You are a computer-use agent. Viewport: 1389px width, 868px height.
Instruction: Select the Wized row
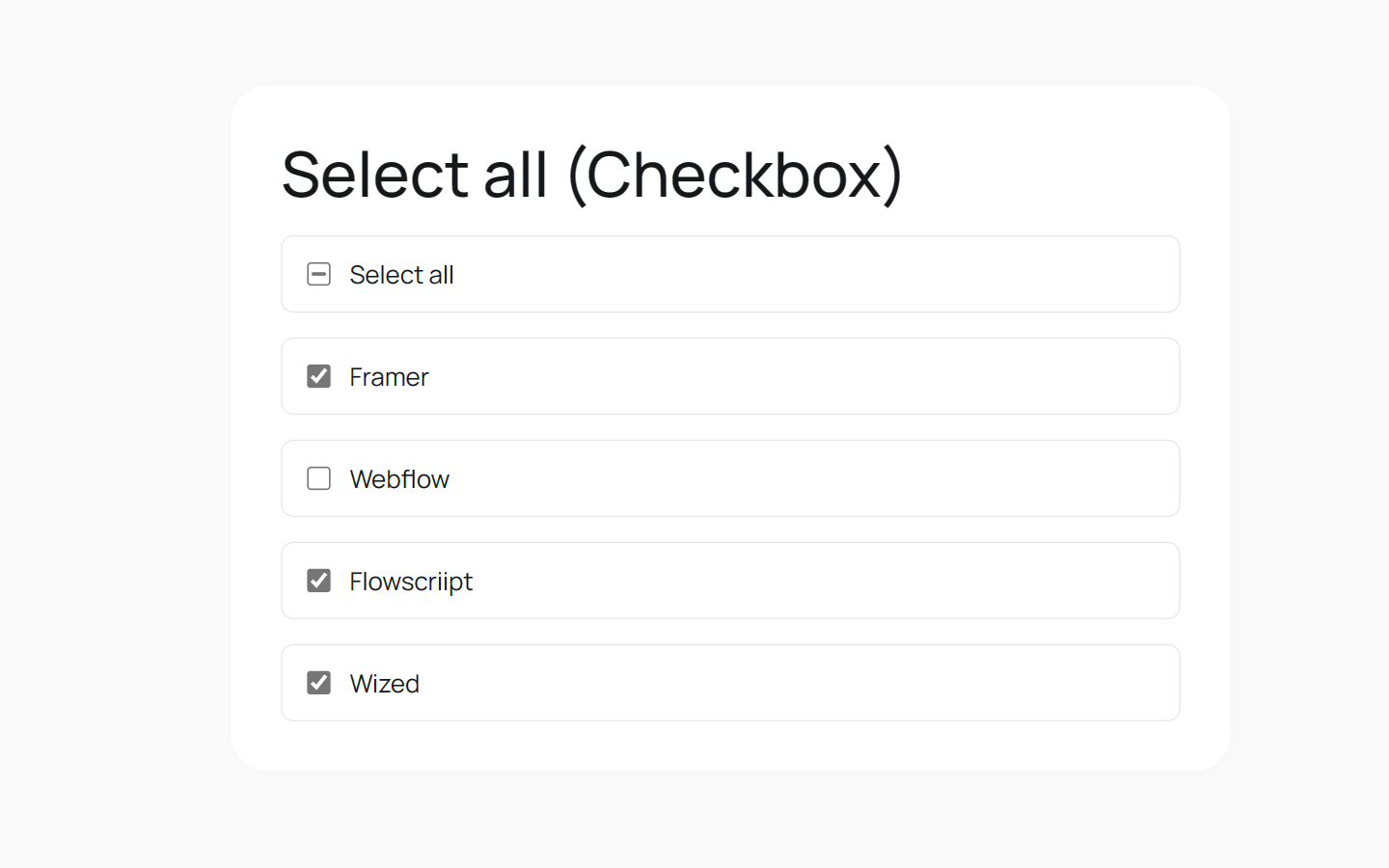point(730,683)
